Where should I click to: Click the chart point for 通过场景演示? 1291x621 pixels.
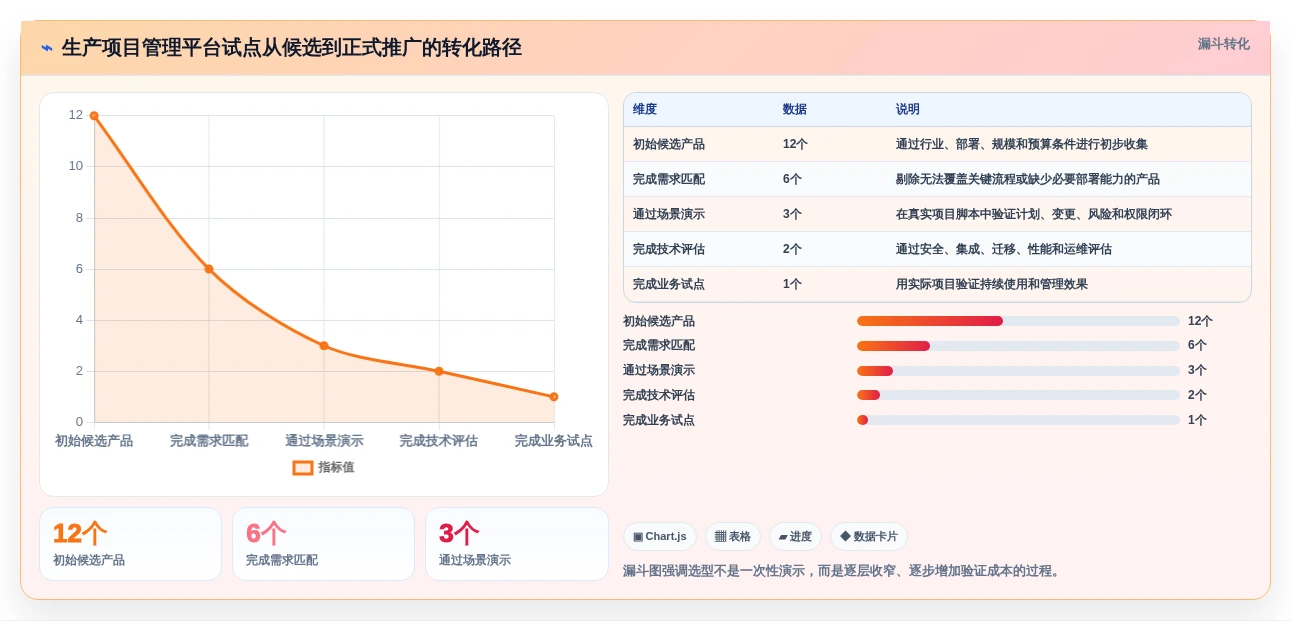click(x=324, y=346)
